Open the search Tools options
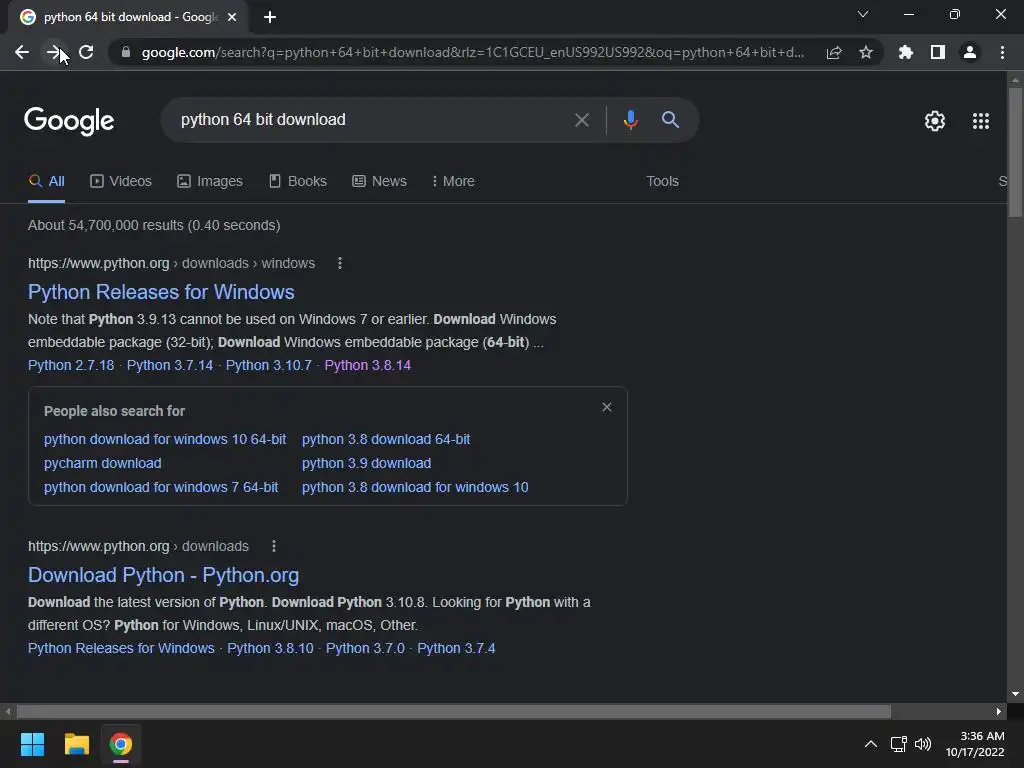 [x=662, y=181]
